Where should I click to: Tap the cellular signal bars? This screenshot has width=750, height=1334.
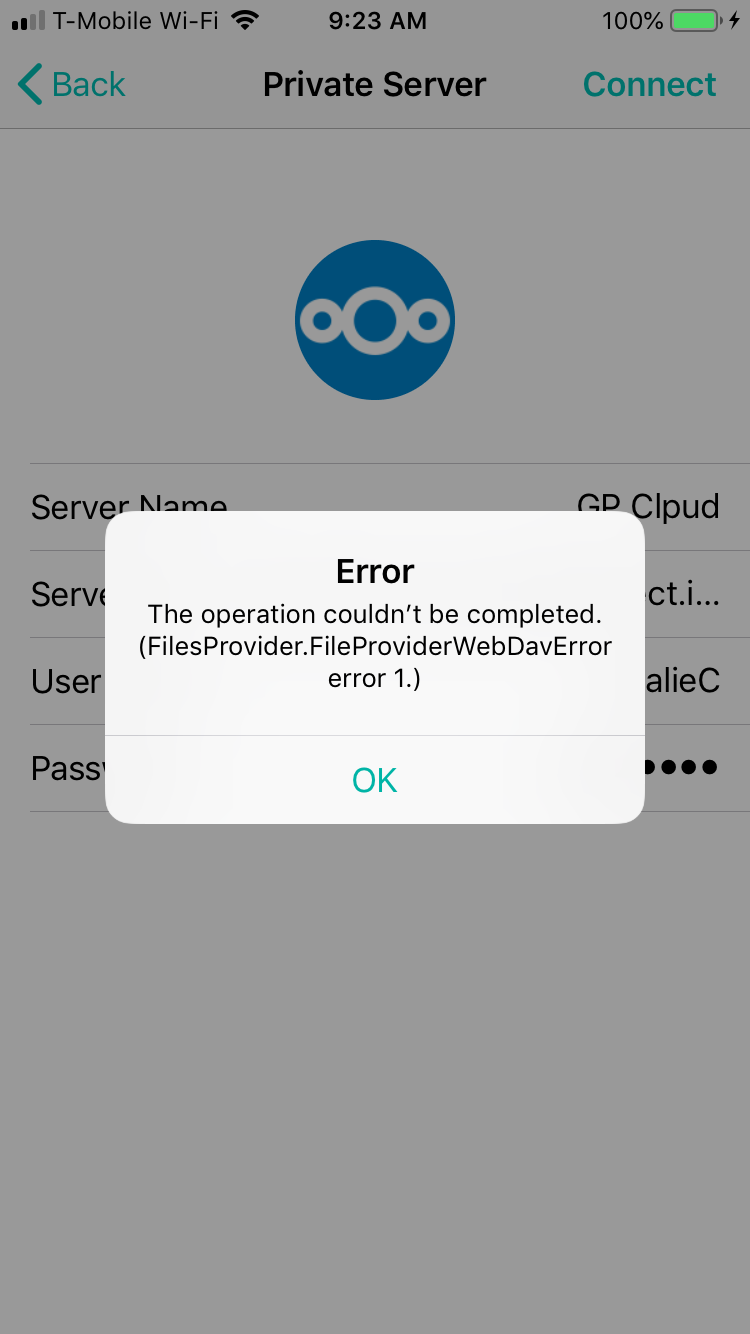(x=28, y=21)
